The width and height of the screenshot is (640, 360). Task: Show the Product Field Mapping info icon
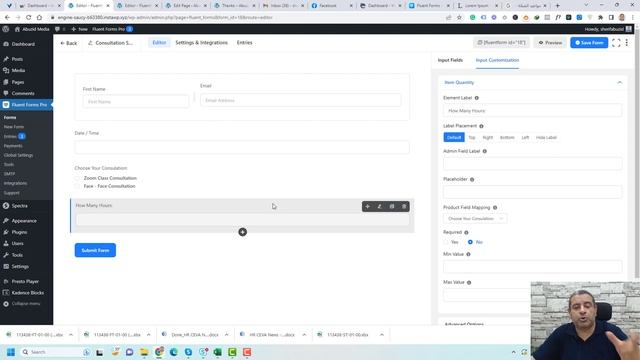[495, 208]
